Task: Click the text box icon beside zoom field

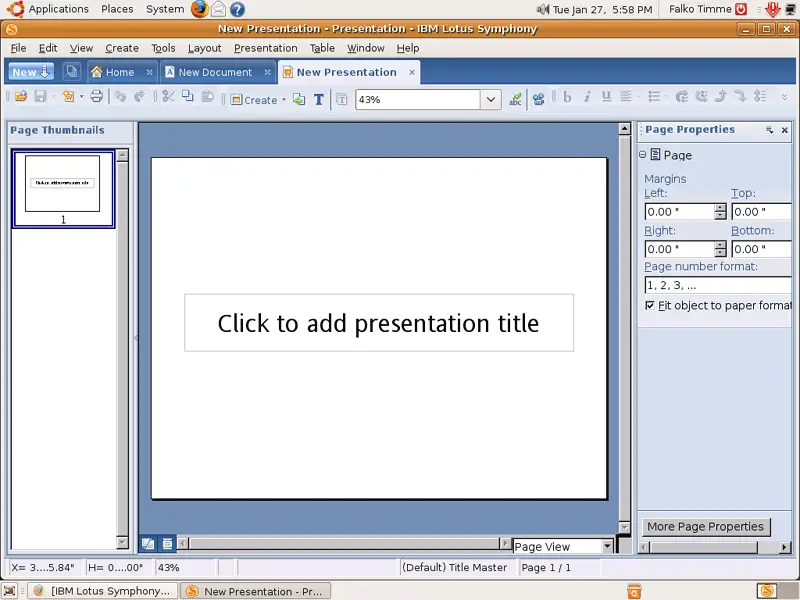Action: (342, 99)
